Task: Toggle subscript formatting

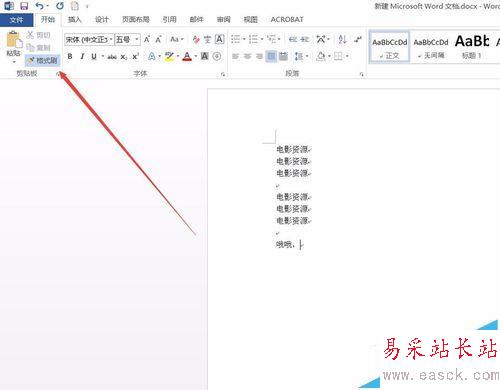Action: tap(124, 57)
